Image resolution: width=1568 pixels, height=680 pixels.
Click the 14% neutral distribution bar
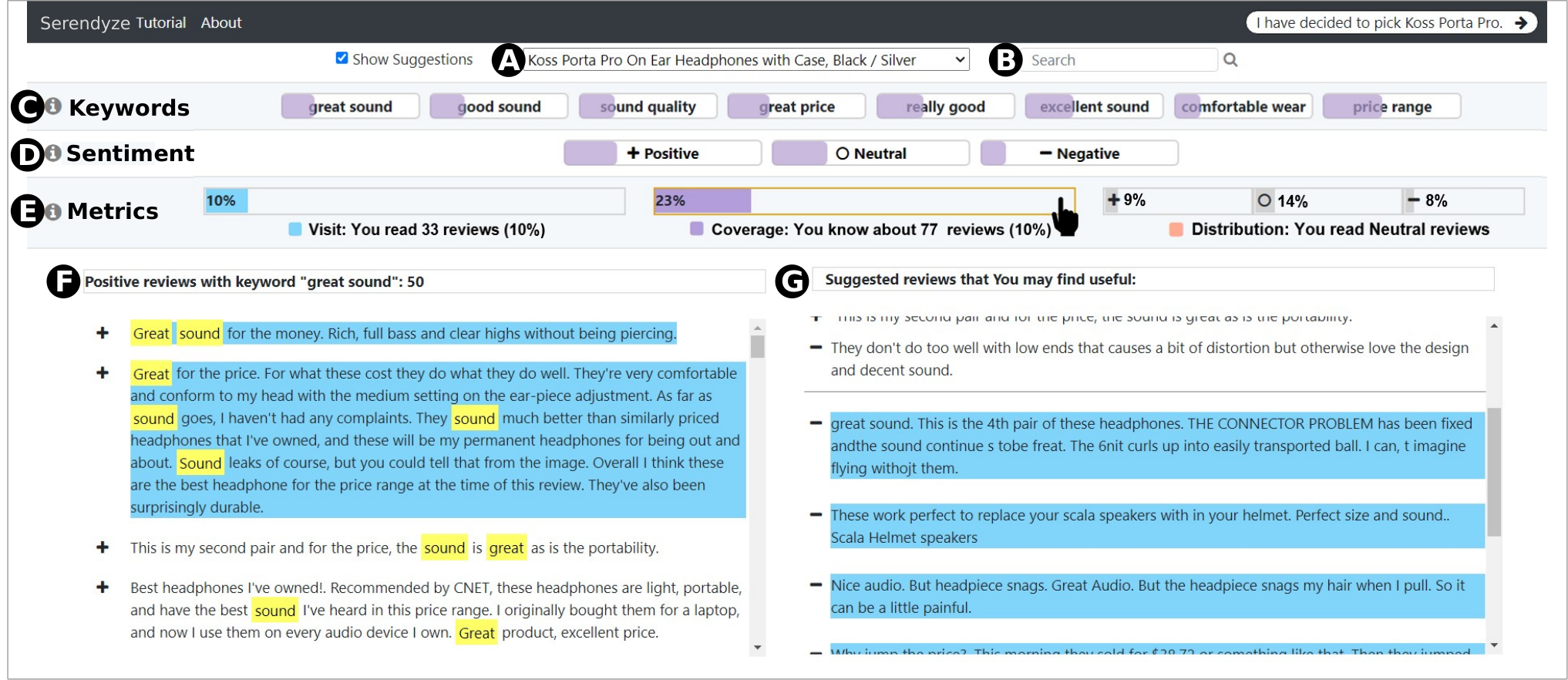pyautogui.click(x=1327, y=201)
